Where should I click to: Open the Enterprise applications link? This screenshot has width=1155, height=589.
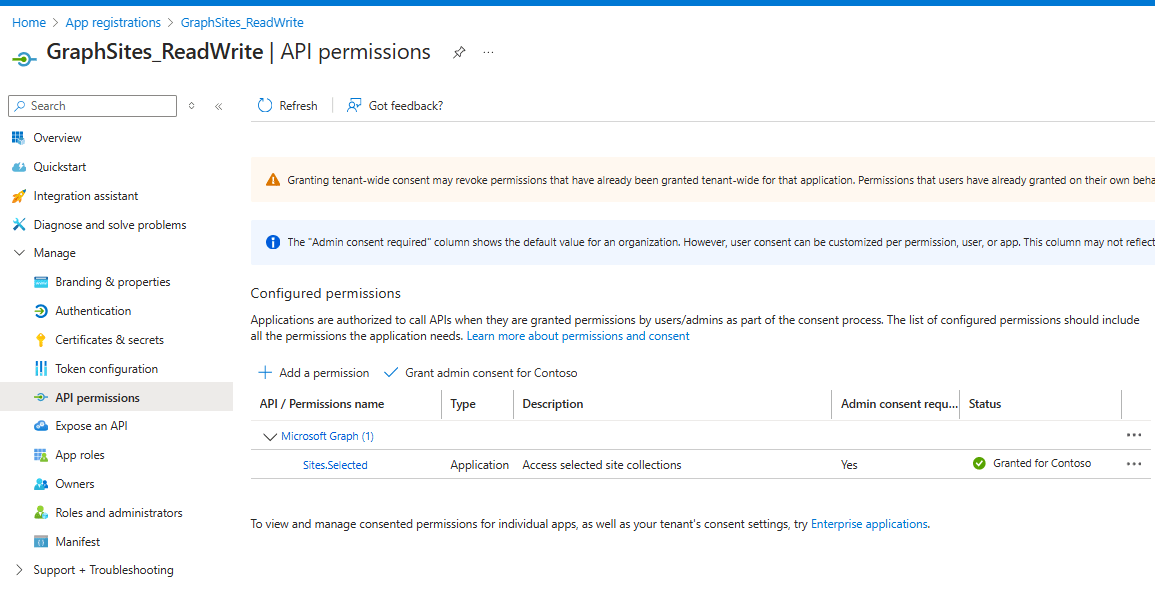(x=869, y=523)
